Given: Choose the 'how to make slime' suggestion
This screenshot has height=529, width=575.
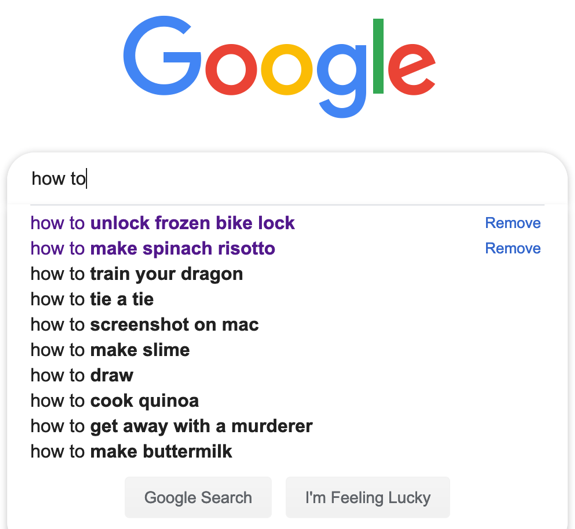Looking at the screenshot, I should pyautogui.click(x=110, y=350).
